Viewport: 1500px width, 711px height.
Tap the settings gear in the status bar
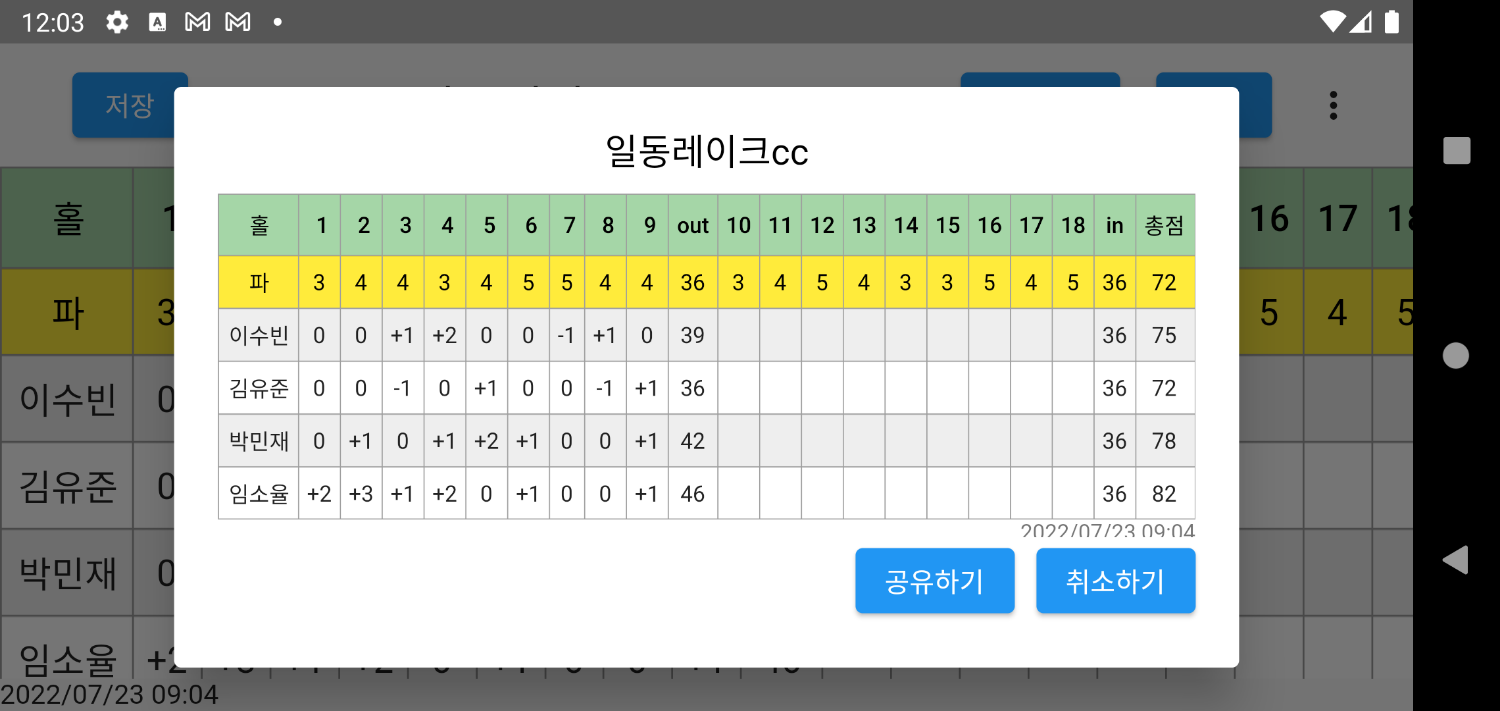click(116, 21)
